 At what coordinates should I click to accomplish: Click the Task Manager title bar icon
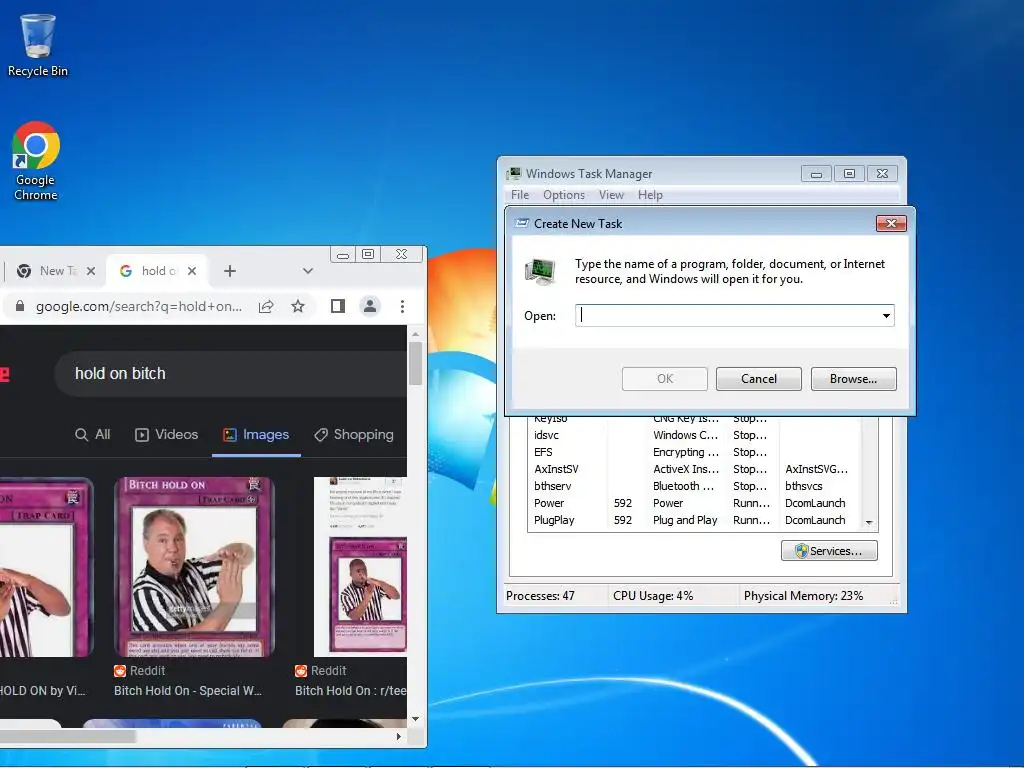click(515, 174)
